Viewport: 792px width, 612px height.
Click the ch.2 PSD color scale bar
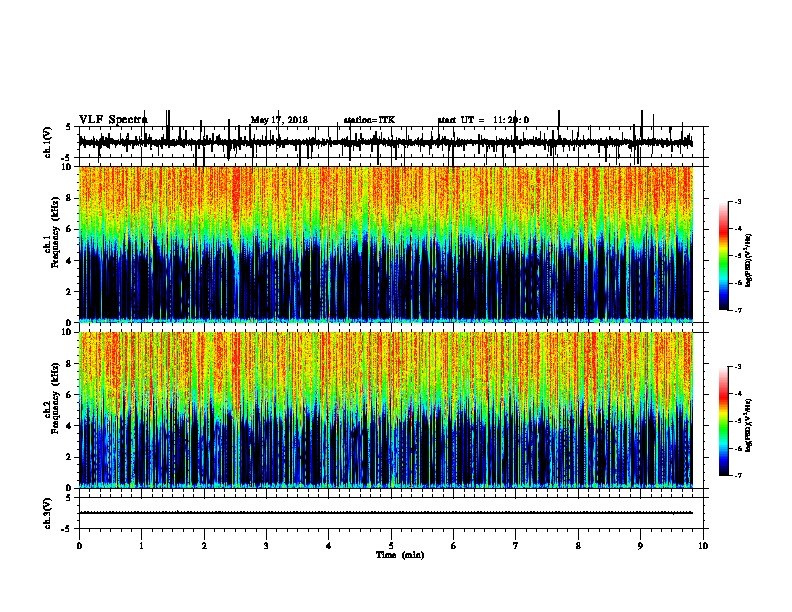[x=724, y=421]
